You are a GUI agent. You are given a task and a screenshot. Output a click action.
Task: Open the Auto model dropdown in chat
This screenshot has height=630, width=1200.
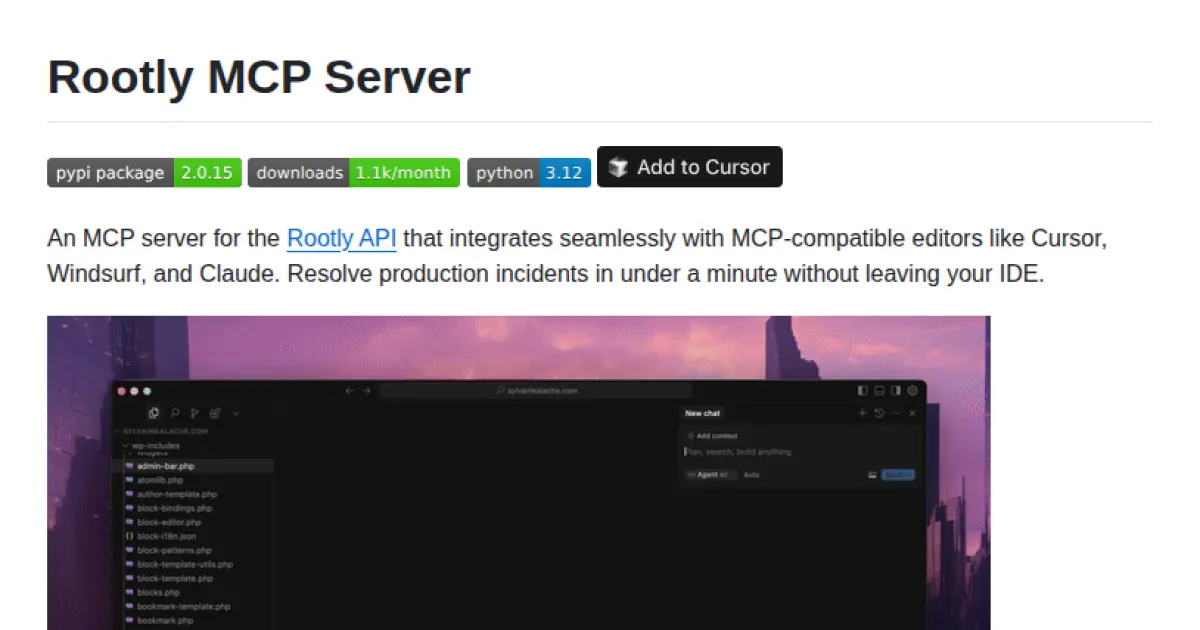point(751,475)
